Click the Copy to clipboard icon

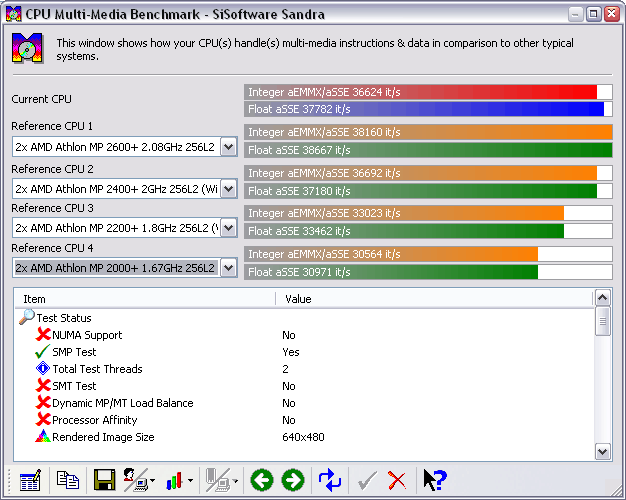point(67,480)
